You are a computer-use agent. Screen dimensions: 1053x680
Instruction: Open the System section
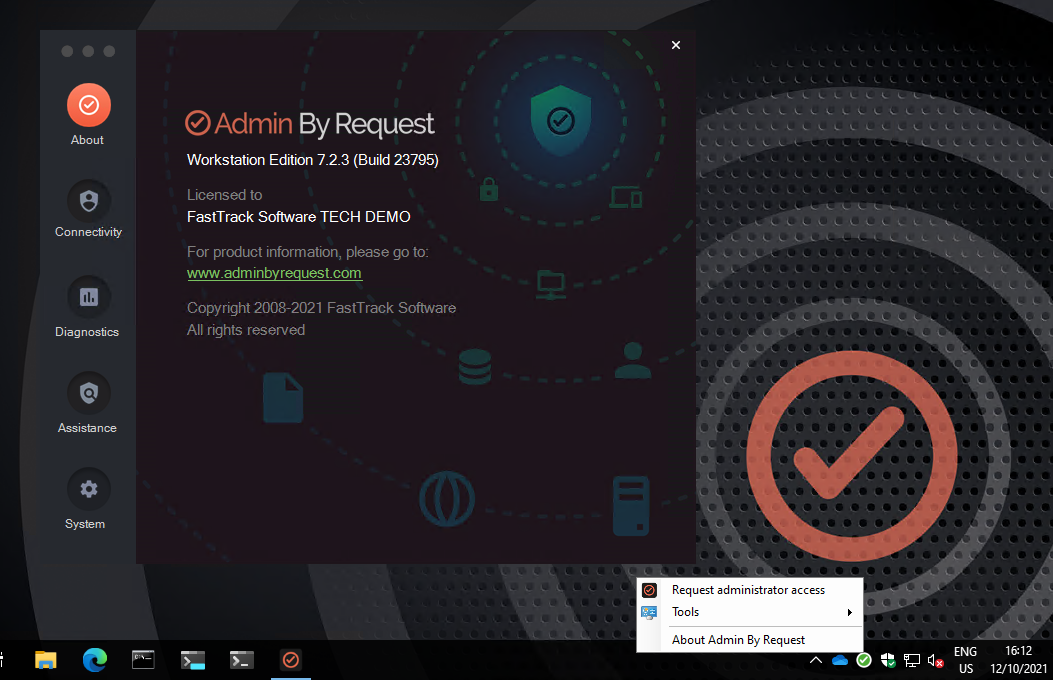tap(89, 489)
